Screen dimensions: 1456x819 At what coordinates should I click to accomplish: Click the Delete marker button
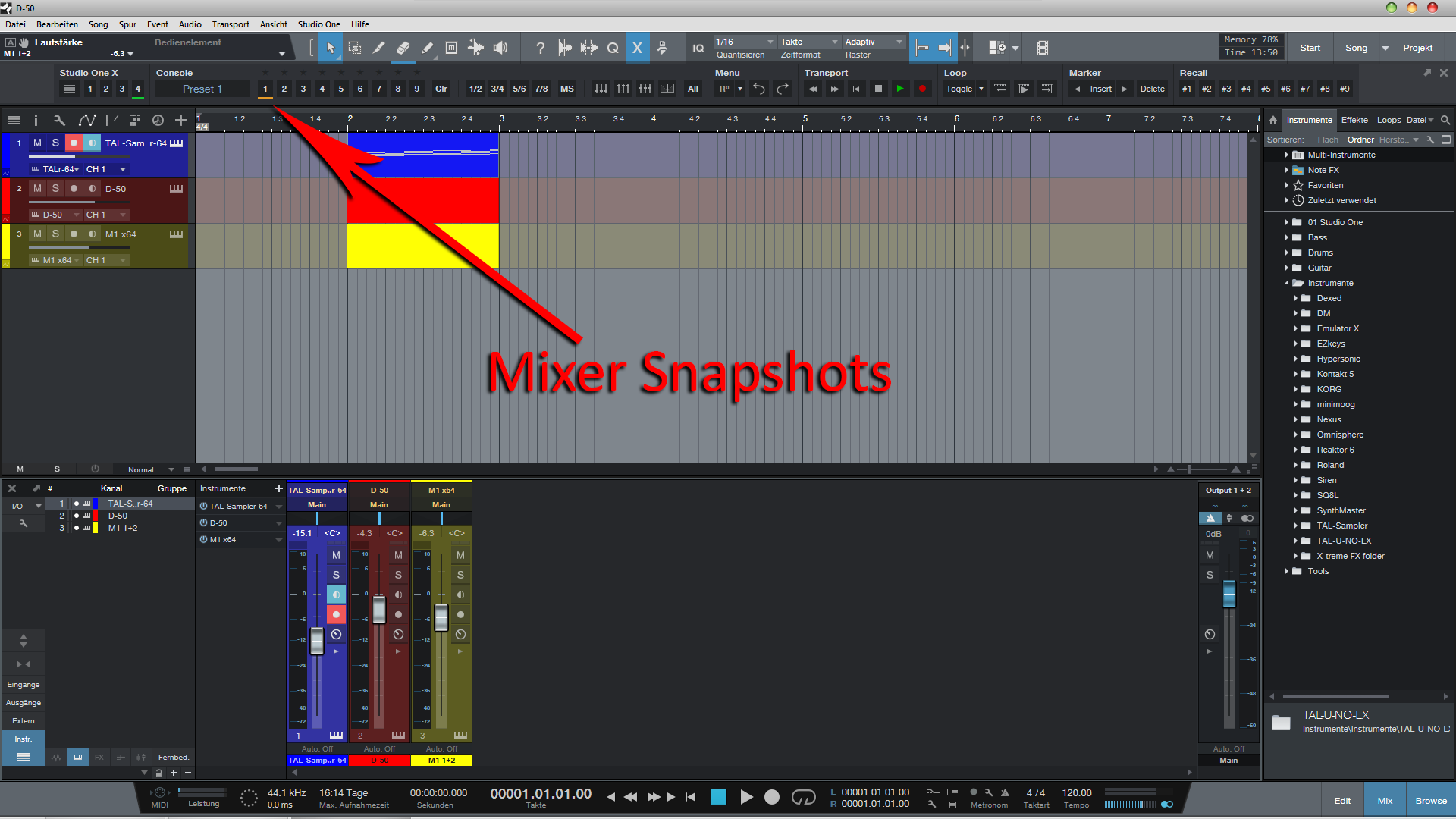click(x=1152, y=89)
